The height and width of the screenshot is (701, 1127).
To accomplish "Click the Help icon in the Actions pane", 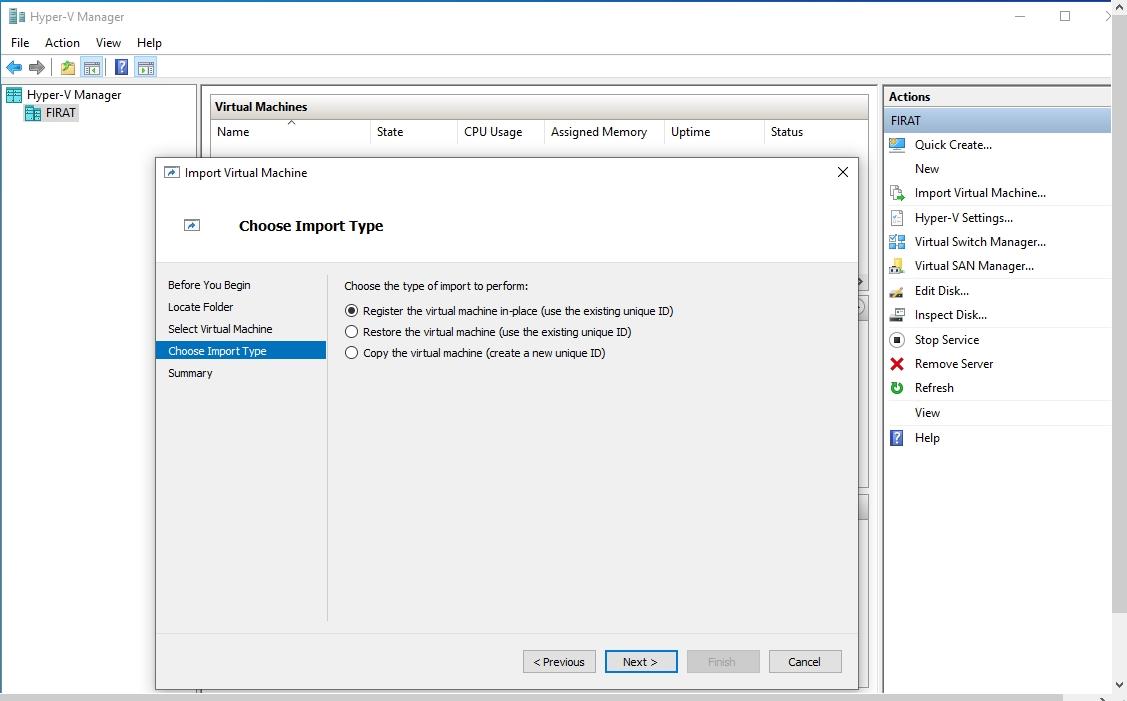I will point(897,438).
